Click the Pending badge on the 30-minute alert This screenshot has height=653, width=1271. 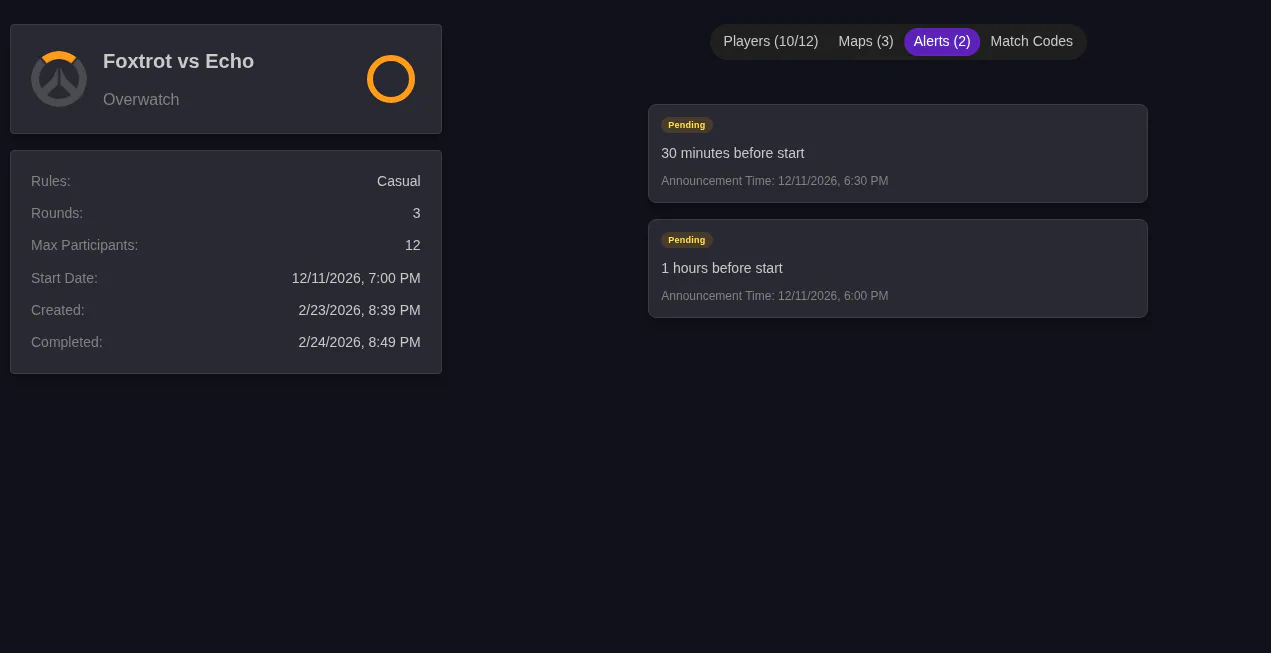(x=686, y=125)
